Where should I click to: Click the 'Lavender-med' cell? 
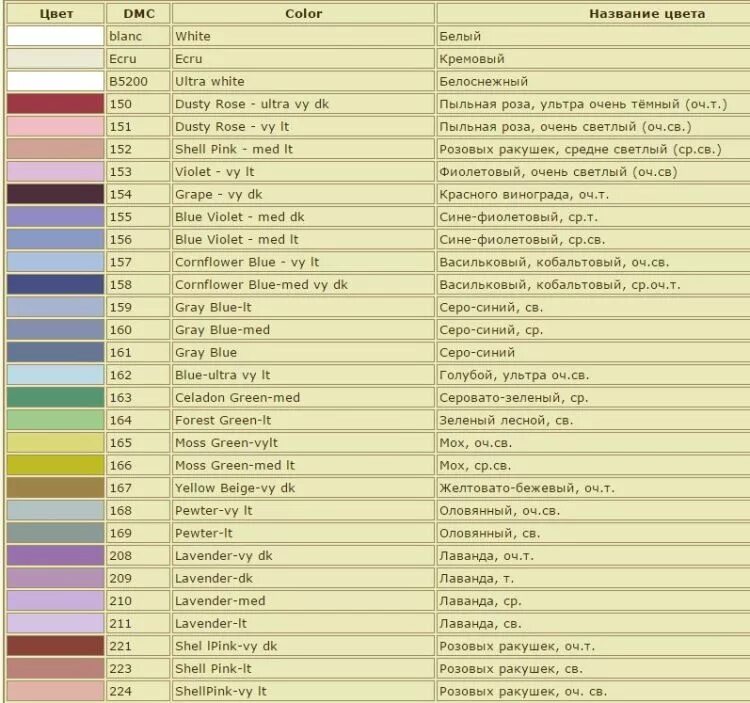pos(303,601)
